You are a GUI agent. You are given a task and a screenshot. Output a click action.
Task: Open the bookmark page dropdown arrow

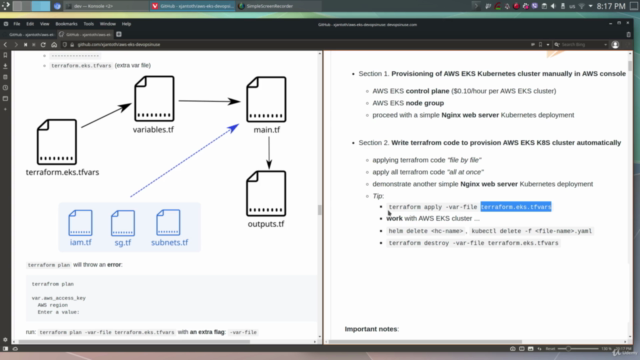[548, 44]
